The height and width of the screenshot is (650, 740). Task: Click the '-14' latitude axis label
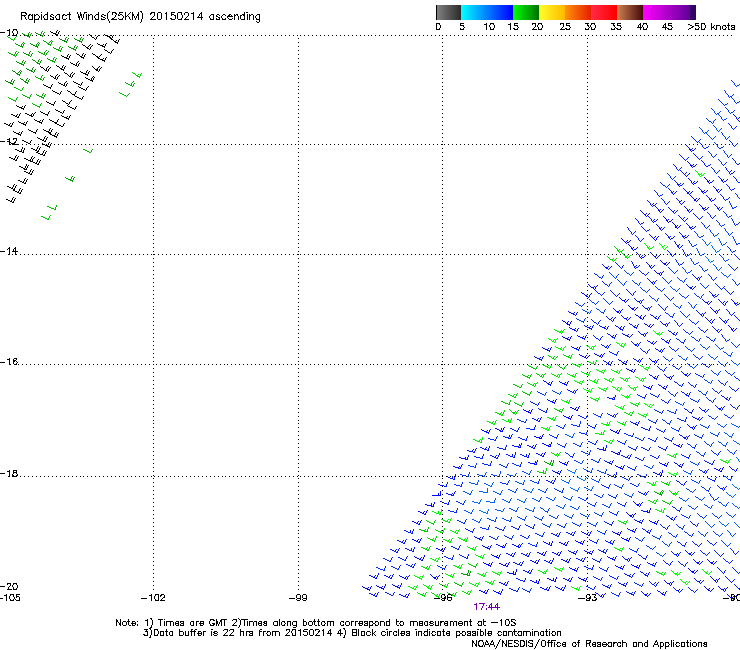click(x=9, y=251)
